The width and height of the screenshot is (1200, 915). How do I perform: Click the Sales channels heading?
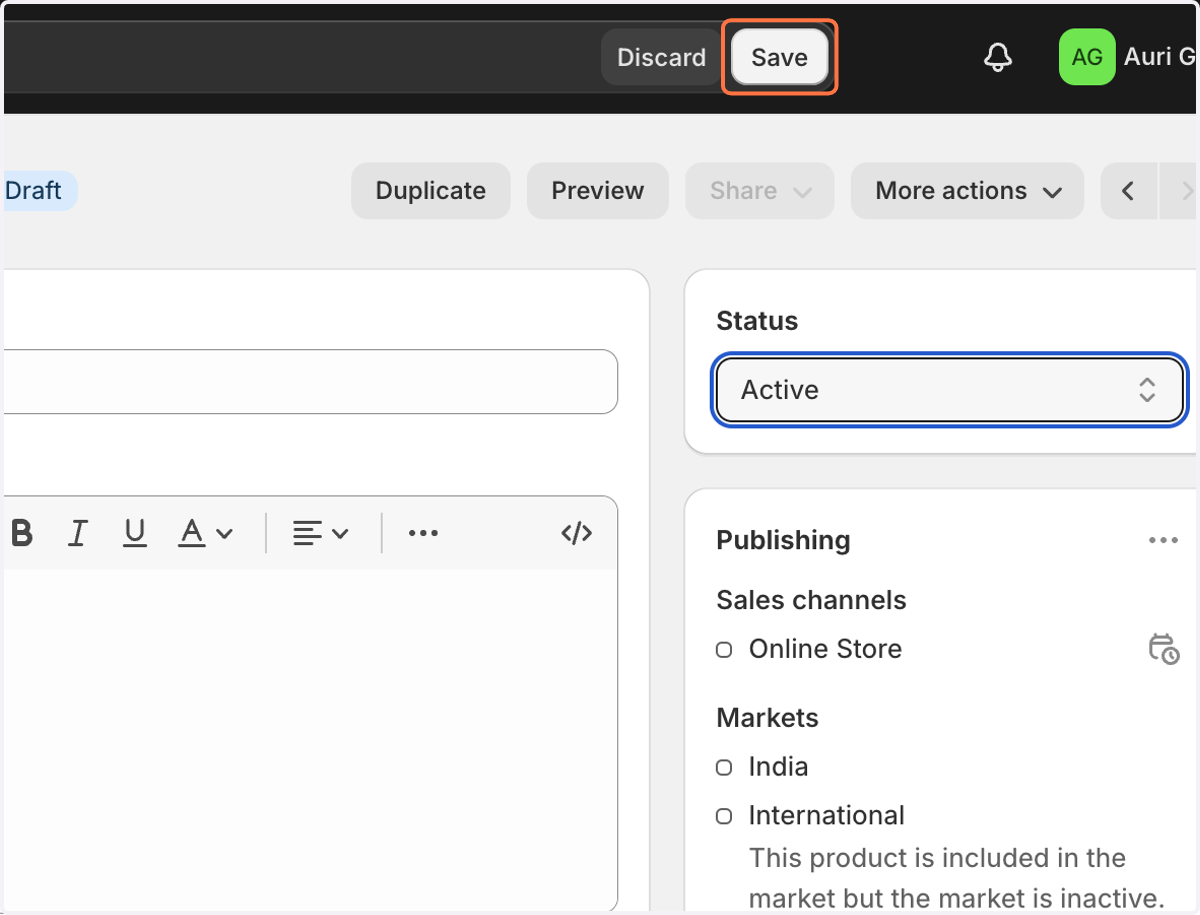811,600
